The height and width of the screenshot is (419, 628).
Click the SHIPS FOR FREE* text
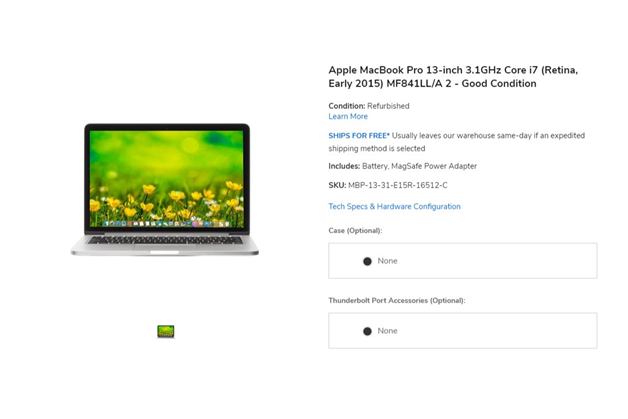click(359, 135)
